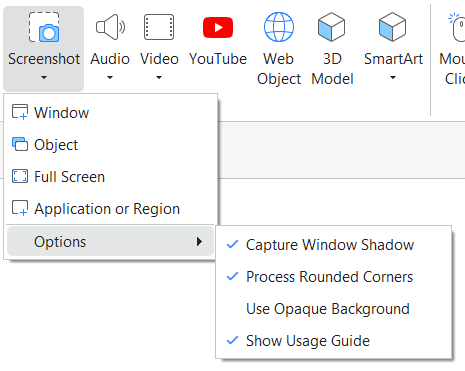This screenshot has width=465, height=371.
Task: Choose Full Screen capture option
Action: pos(110,176)
